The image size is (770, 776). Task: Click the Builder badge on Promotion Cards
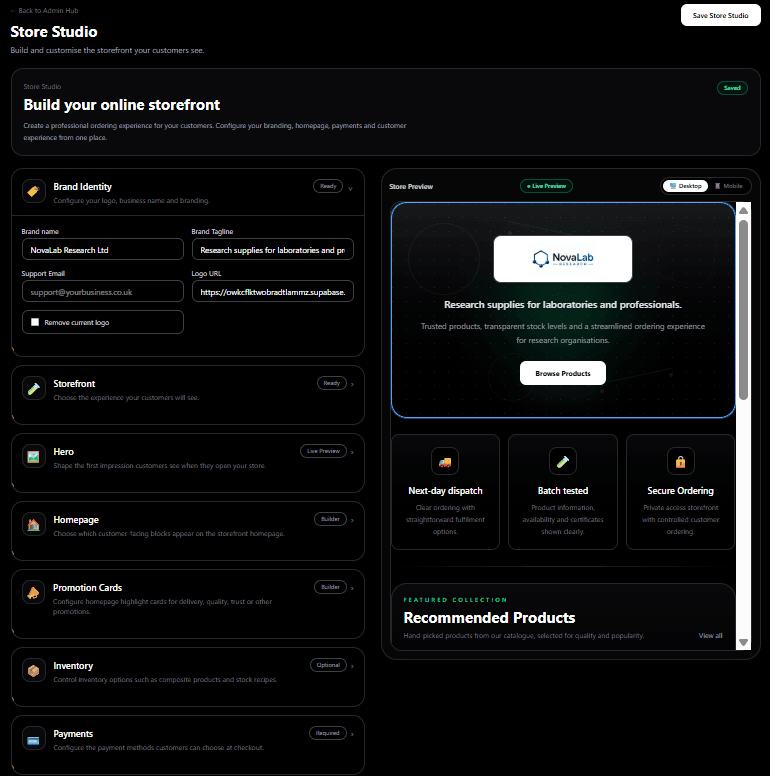(x=330, y=587)
